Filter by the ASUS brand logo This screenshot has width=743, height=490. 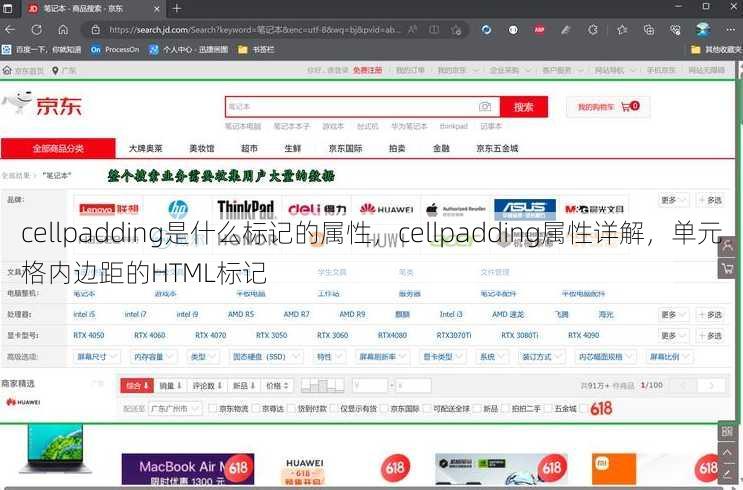[525, 209]
